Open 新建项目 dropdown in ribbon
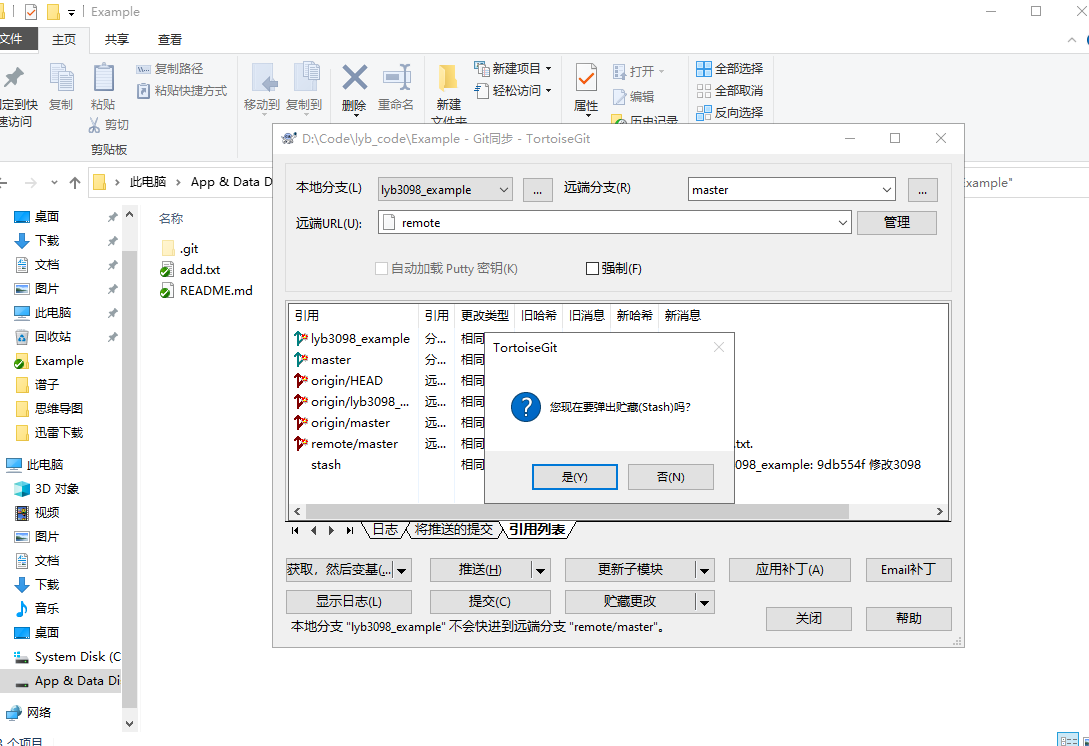The image size is (1089, 746). tap(513, 69)
